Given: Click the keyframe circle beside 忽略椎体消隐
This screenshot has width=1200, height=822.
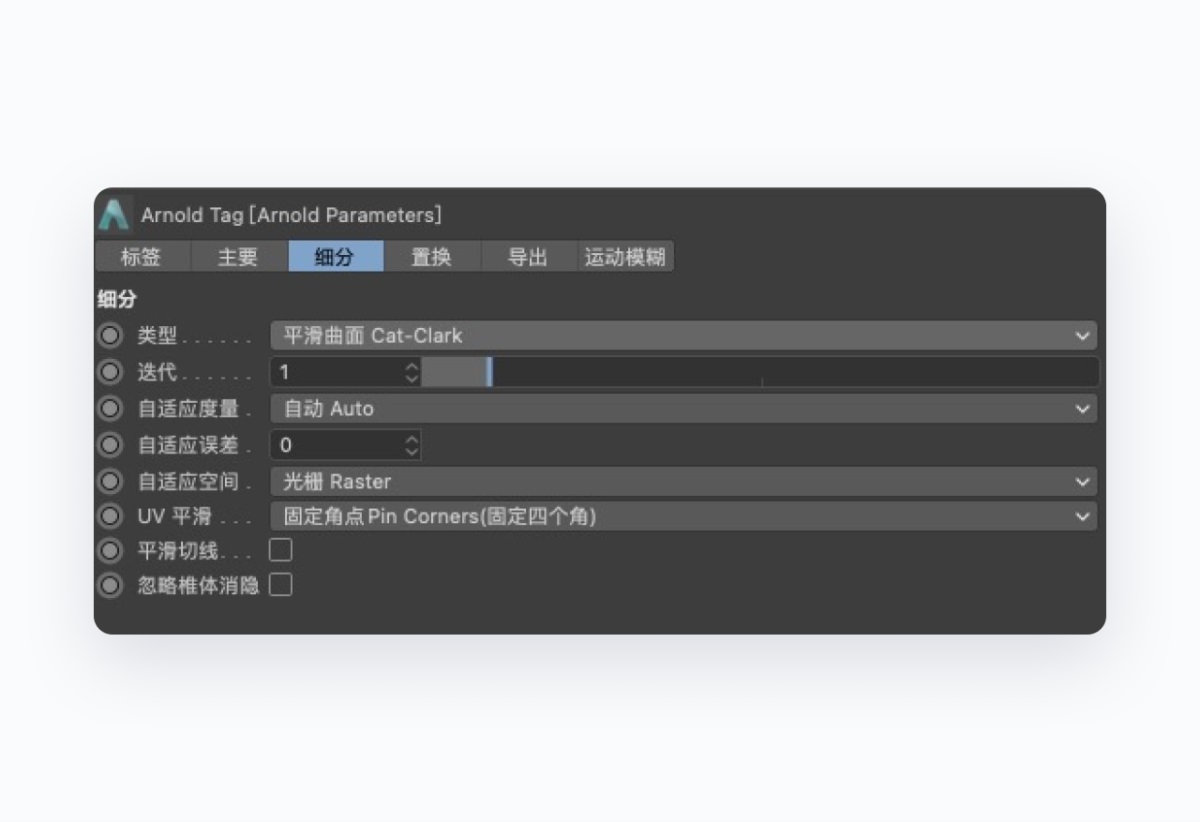Looking at the screenshot, I should pyautogui.click(x=109, y=584).
